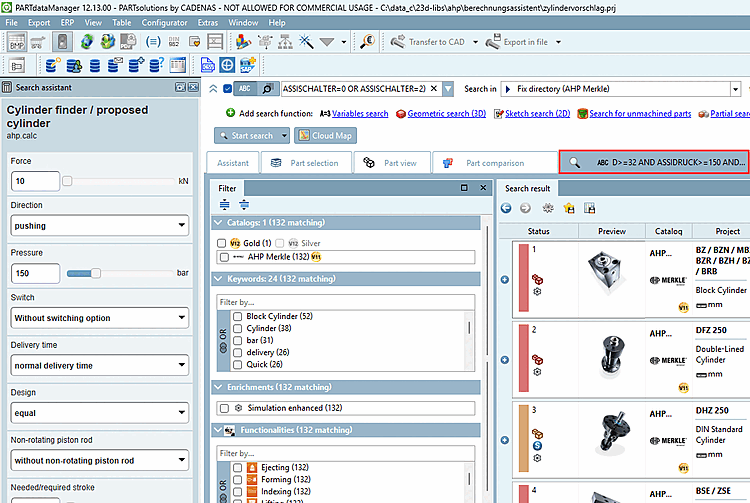Click the blue crosshair target icon
This screenshot has width=750, height=503.
pos(227,65)
